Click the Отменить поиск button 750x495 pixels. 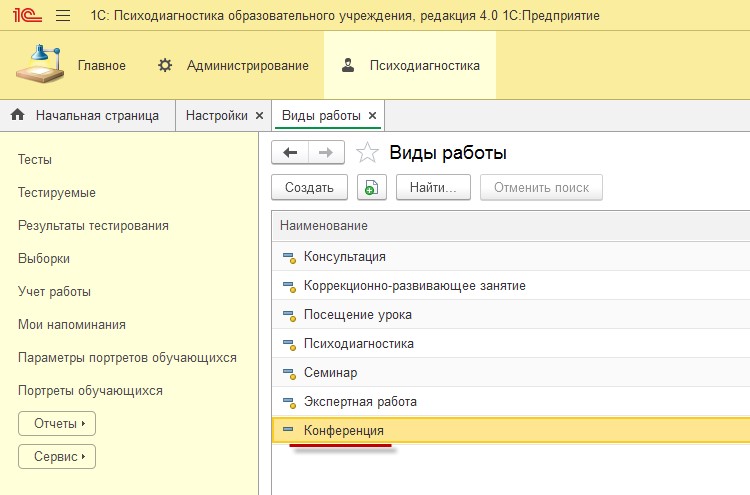(541, 187)
